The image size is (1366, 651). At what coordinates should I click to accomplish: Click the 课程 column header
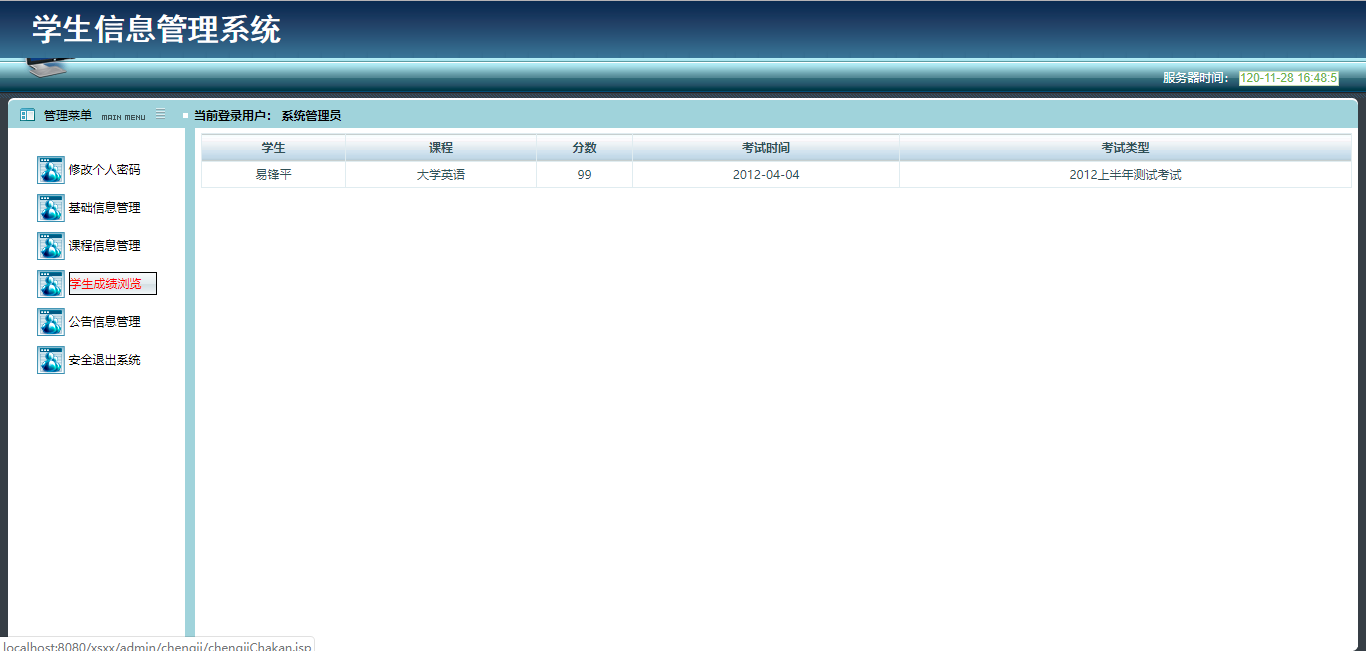pyautogui.click(x=441, y=148)
